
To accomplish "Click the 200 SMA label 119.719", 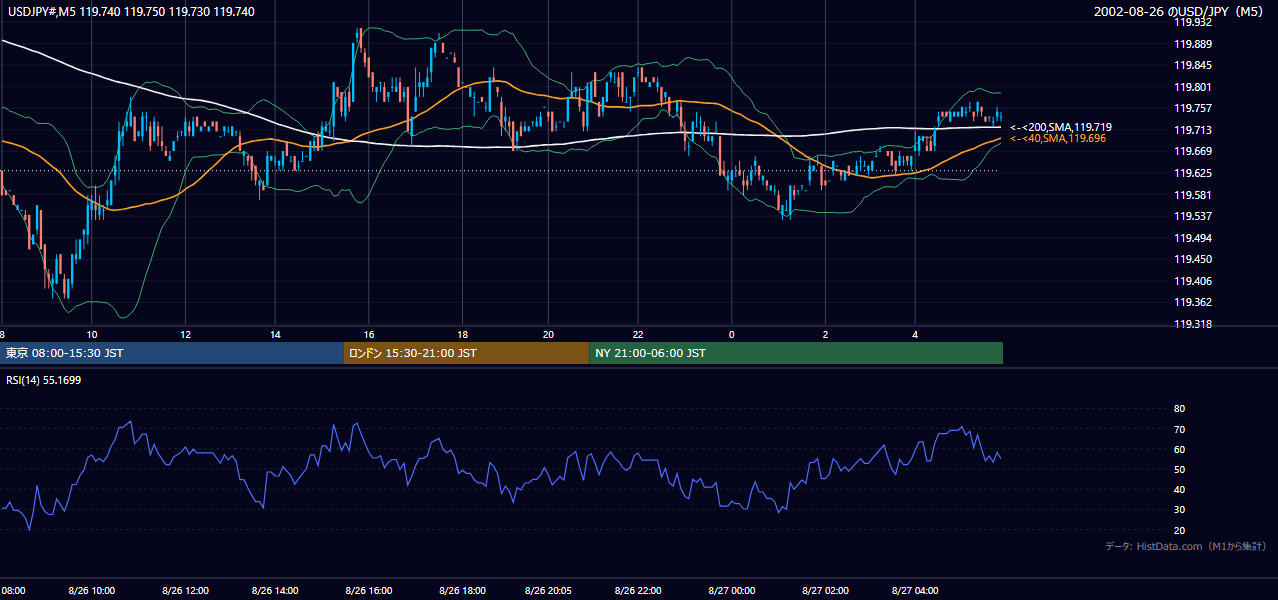I will click(x=1061, y=127).
